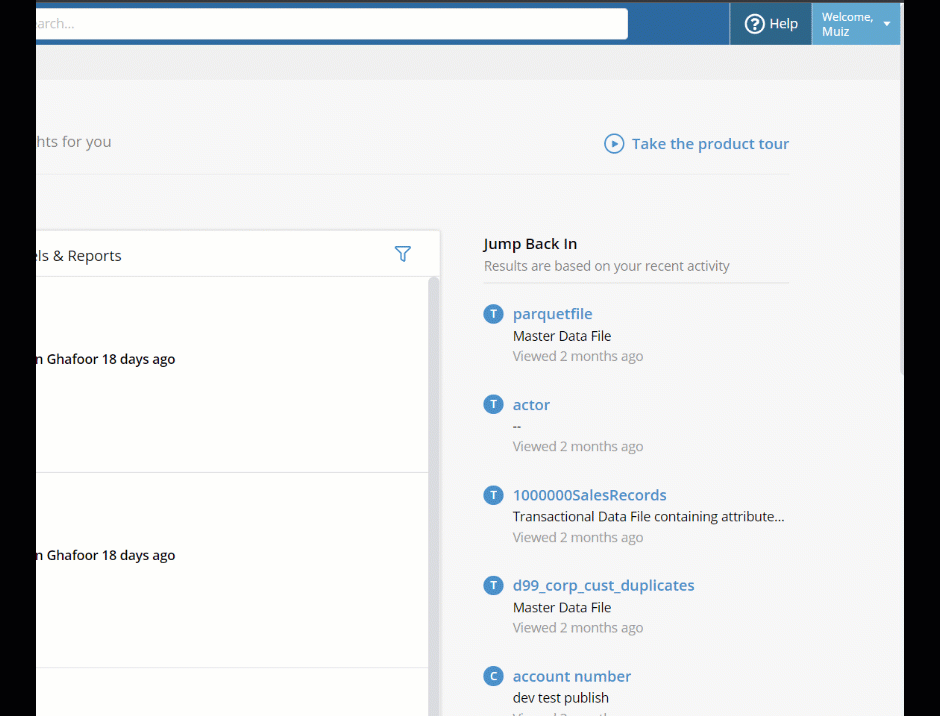Click the T icon beside 1000000SalesRecords
The image size is (940, 716).
pos(493,495)
